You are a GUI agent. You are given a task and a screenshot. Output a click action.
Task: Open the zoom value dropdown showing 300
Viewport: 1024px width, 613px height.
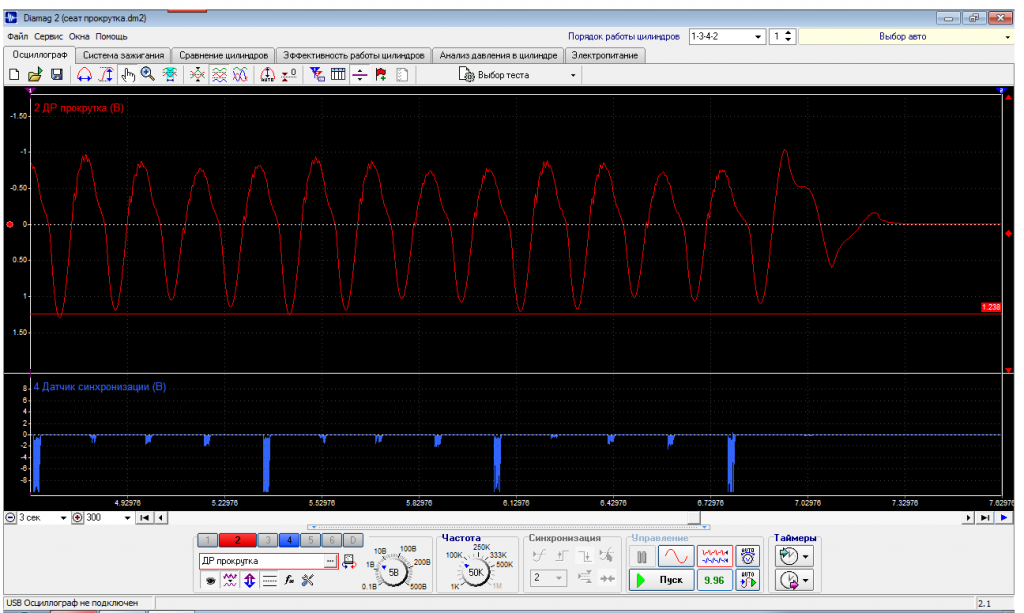click(x=127, y=518)
